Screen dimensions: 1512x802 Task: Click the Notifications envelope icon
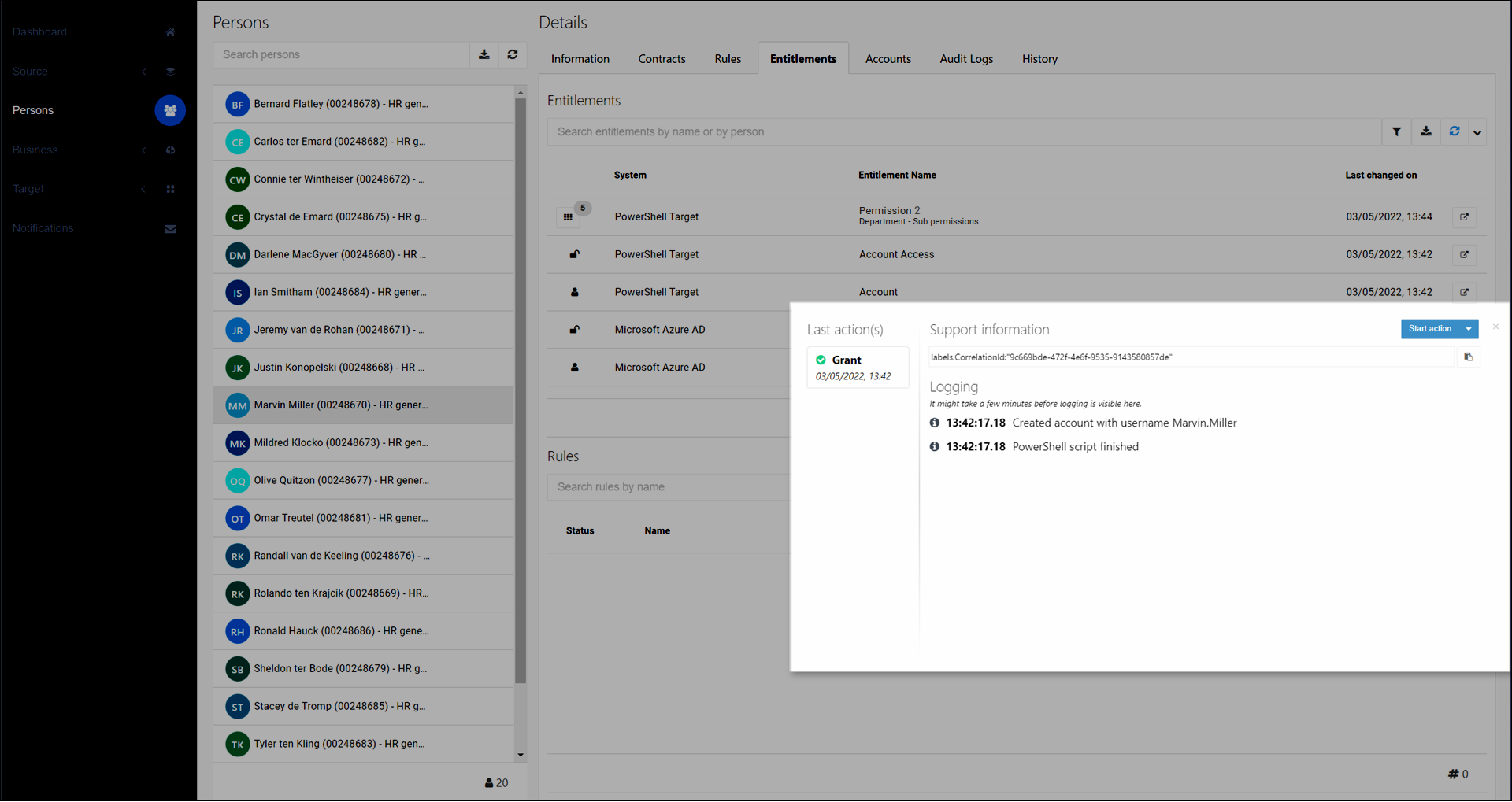point(170,229)
